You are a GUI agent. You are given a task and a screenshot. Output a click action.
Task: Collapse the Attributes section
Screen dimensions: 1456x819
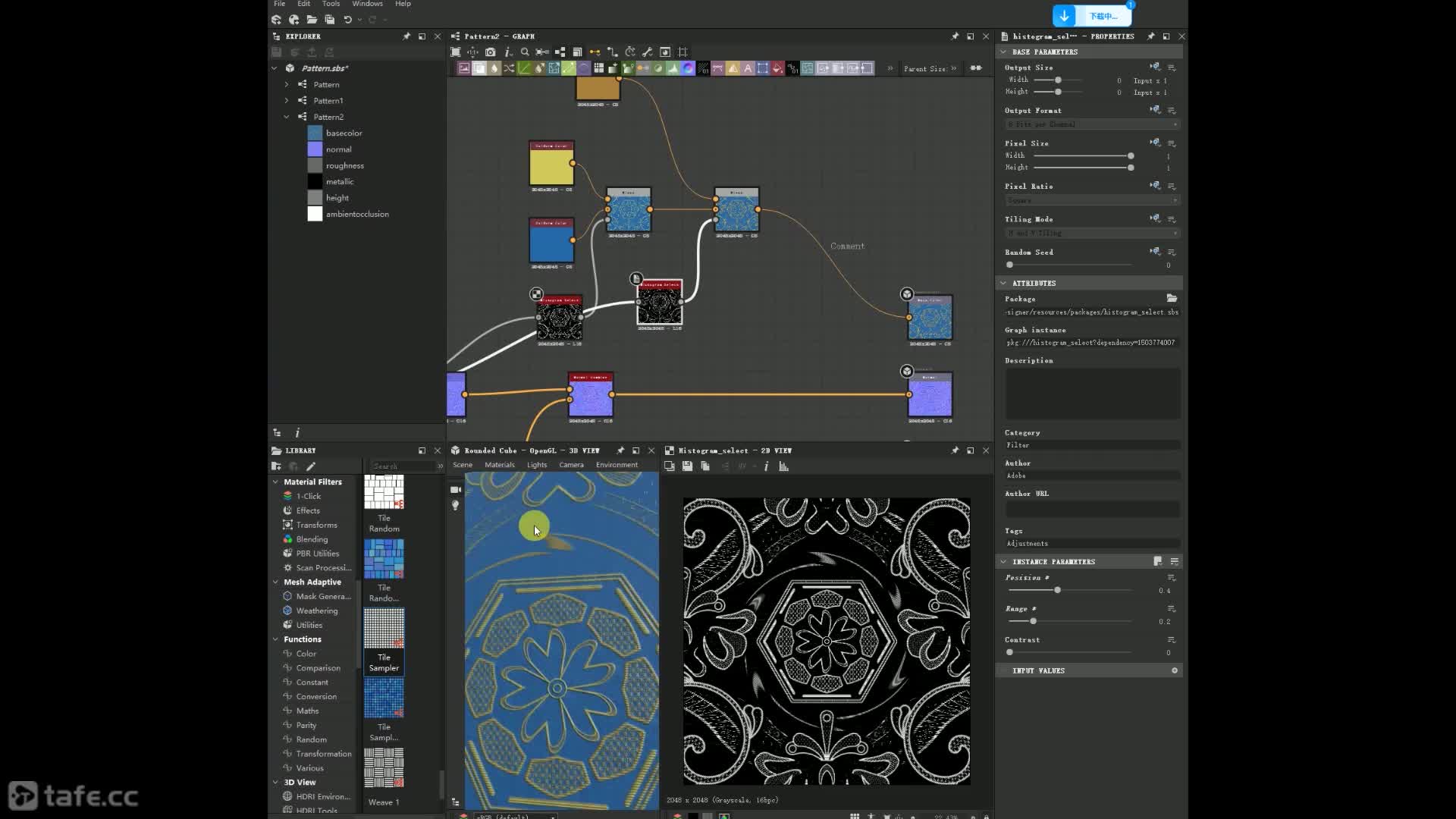pyautogui.click(x=1004, y=283)
